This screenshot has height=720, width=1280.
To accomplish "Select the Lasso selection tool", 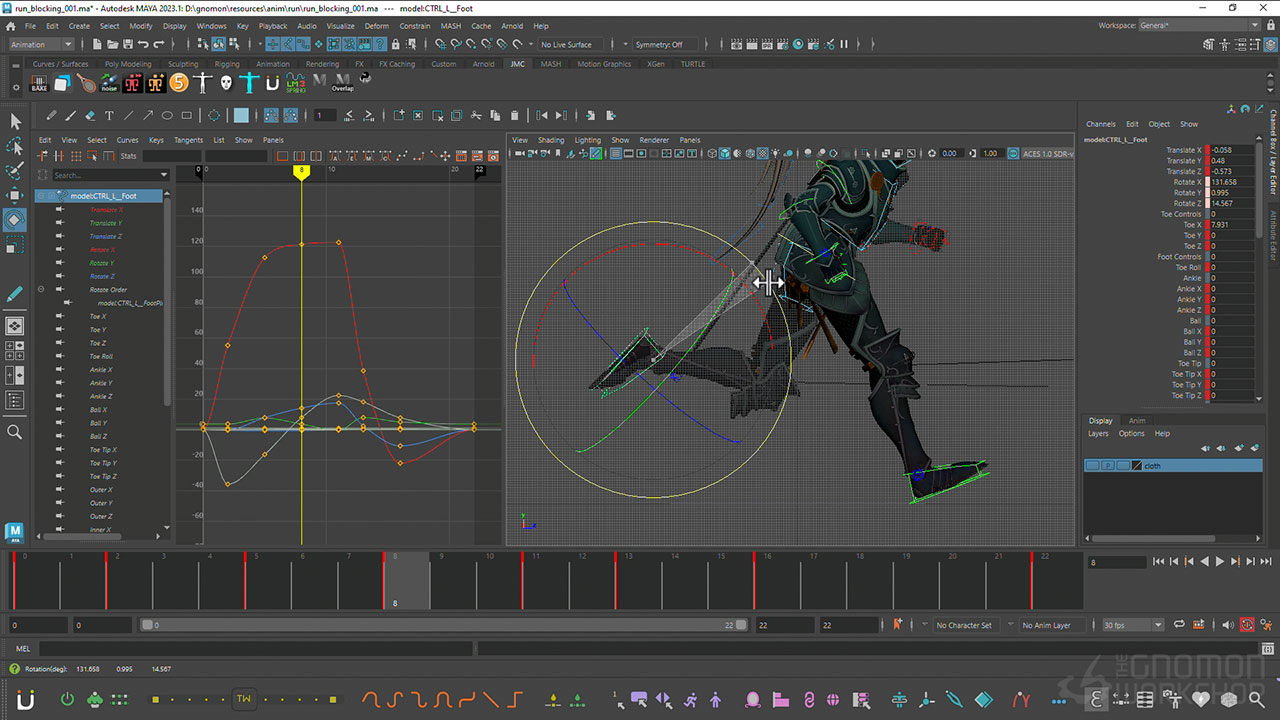I will point(15,146).
